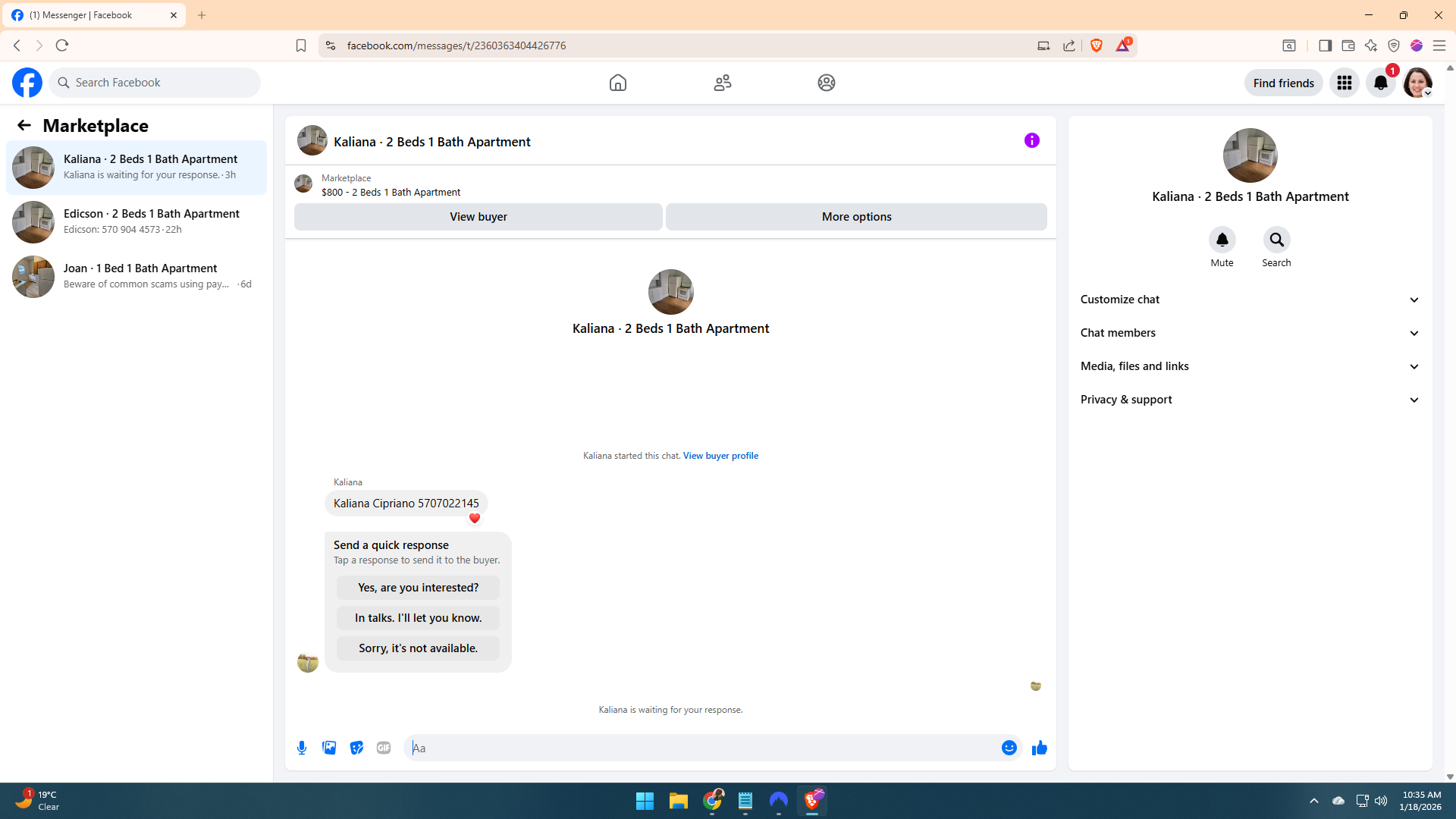This screenshot has height=819, width=1456.
Task: Click the message input field
Action: 698,748
